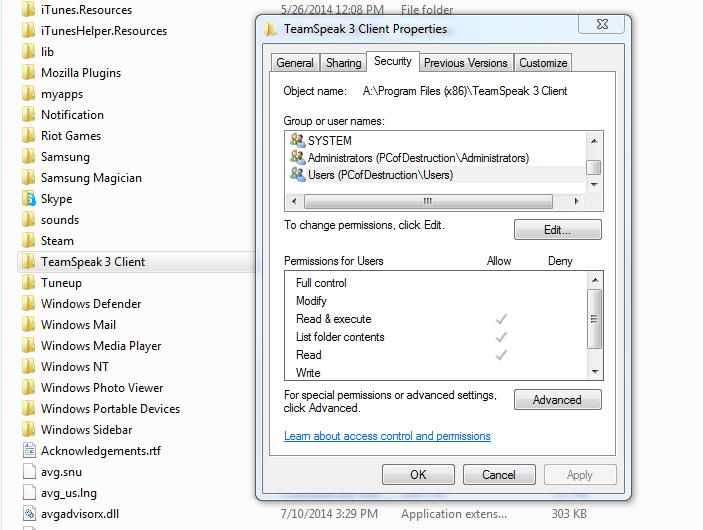Switch to the Customize tab
Image resolution: width=703 pixels, height=530 pixels.
pos(543,63)
